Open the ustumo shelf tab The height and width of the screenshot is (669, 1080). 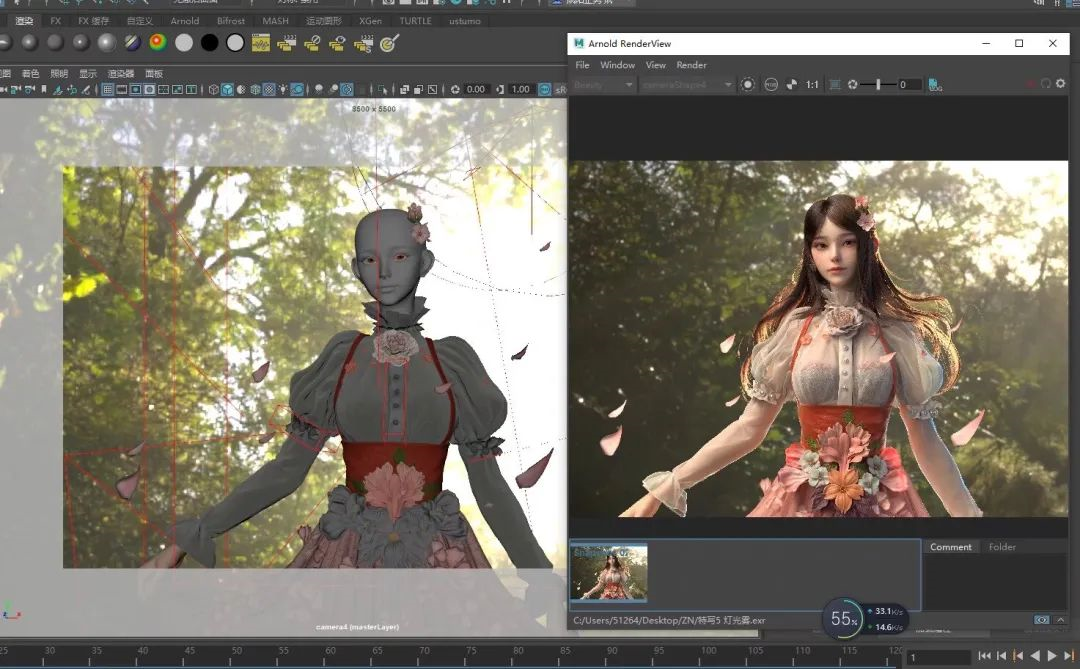pos(465,21)
